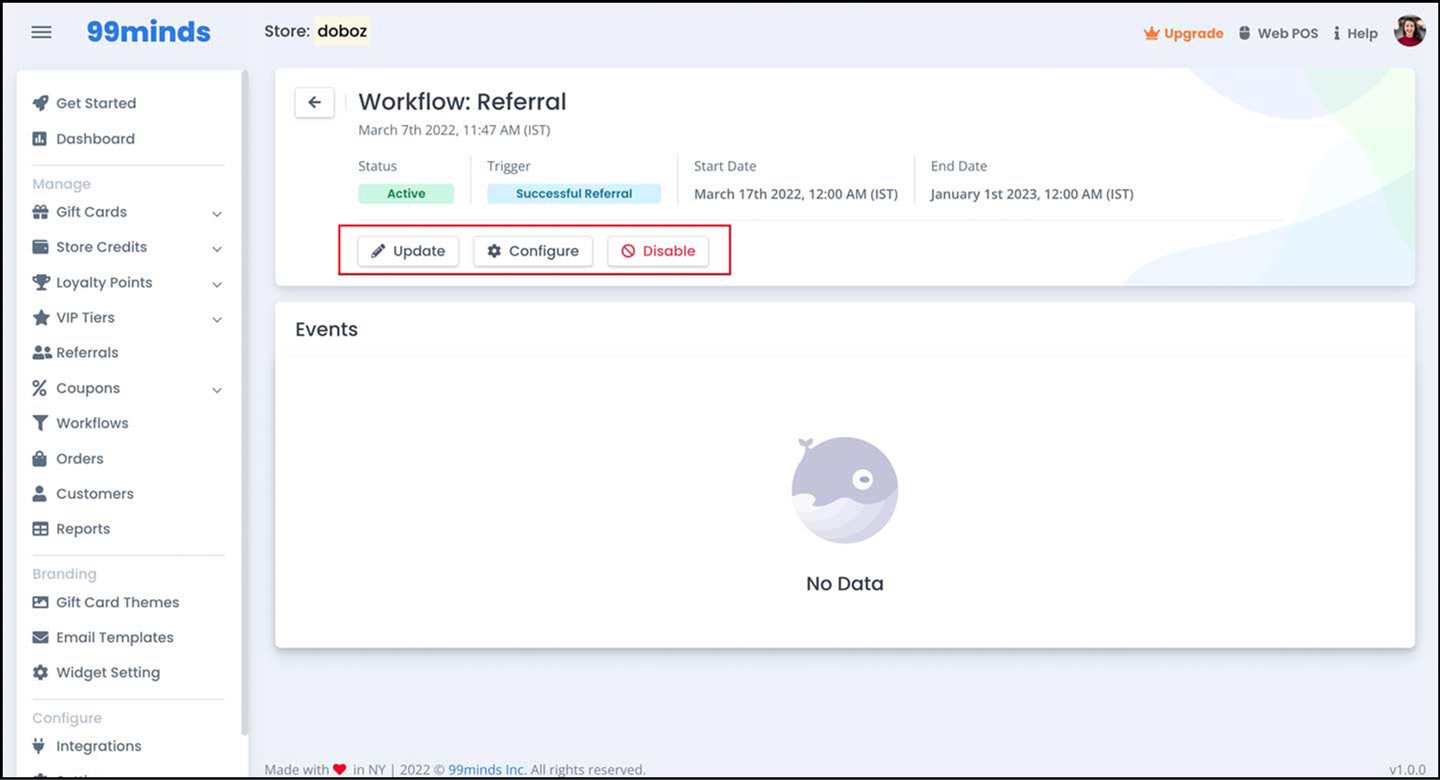
Task: Click the Help info icon
Action: (x=1336, y=33)
